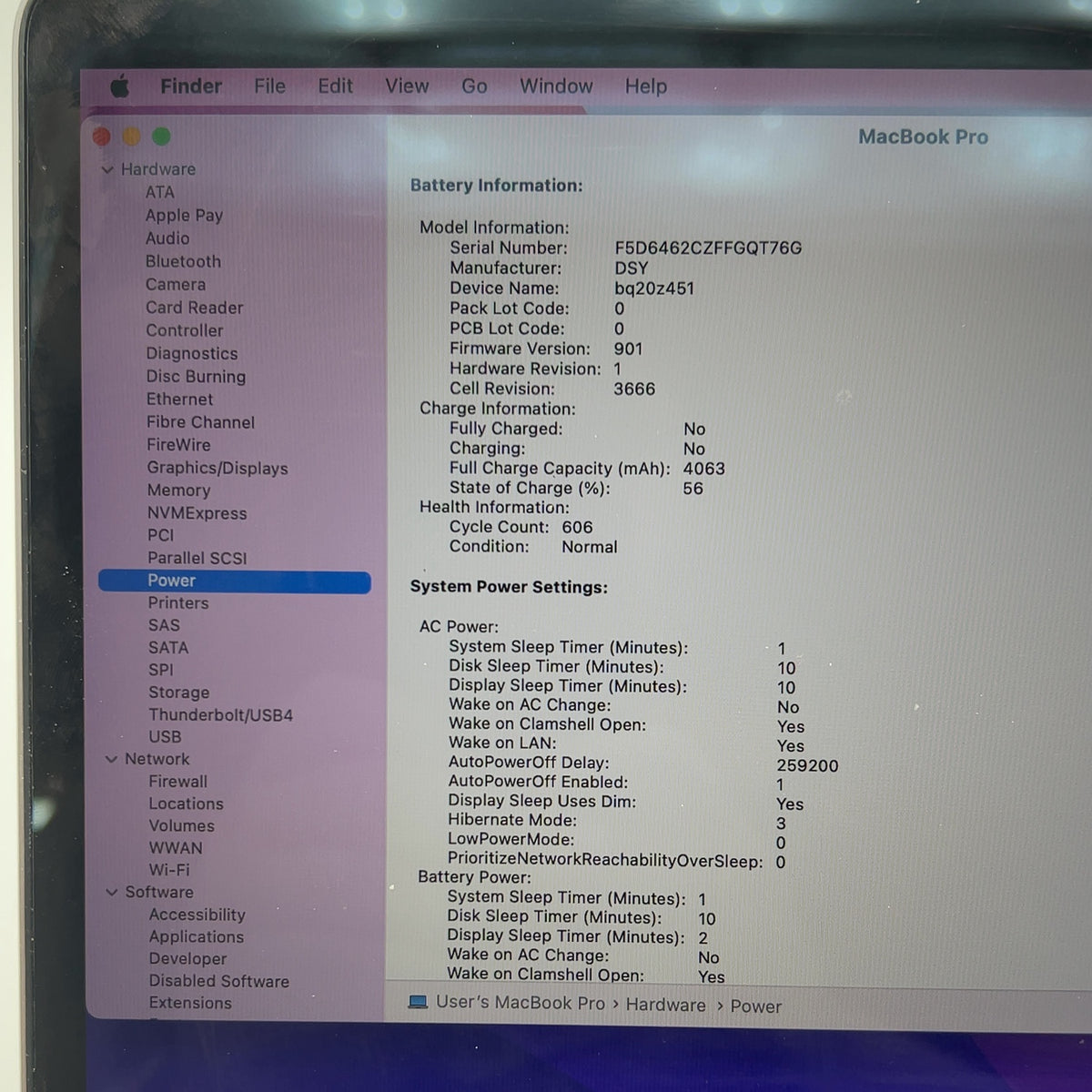Select Fibre Channel in the sidebar

click(201, 422)
